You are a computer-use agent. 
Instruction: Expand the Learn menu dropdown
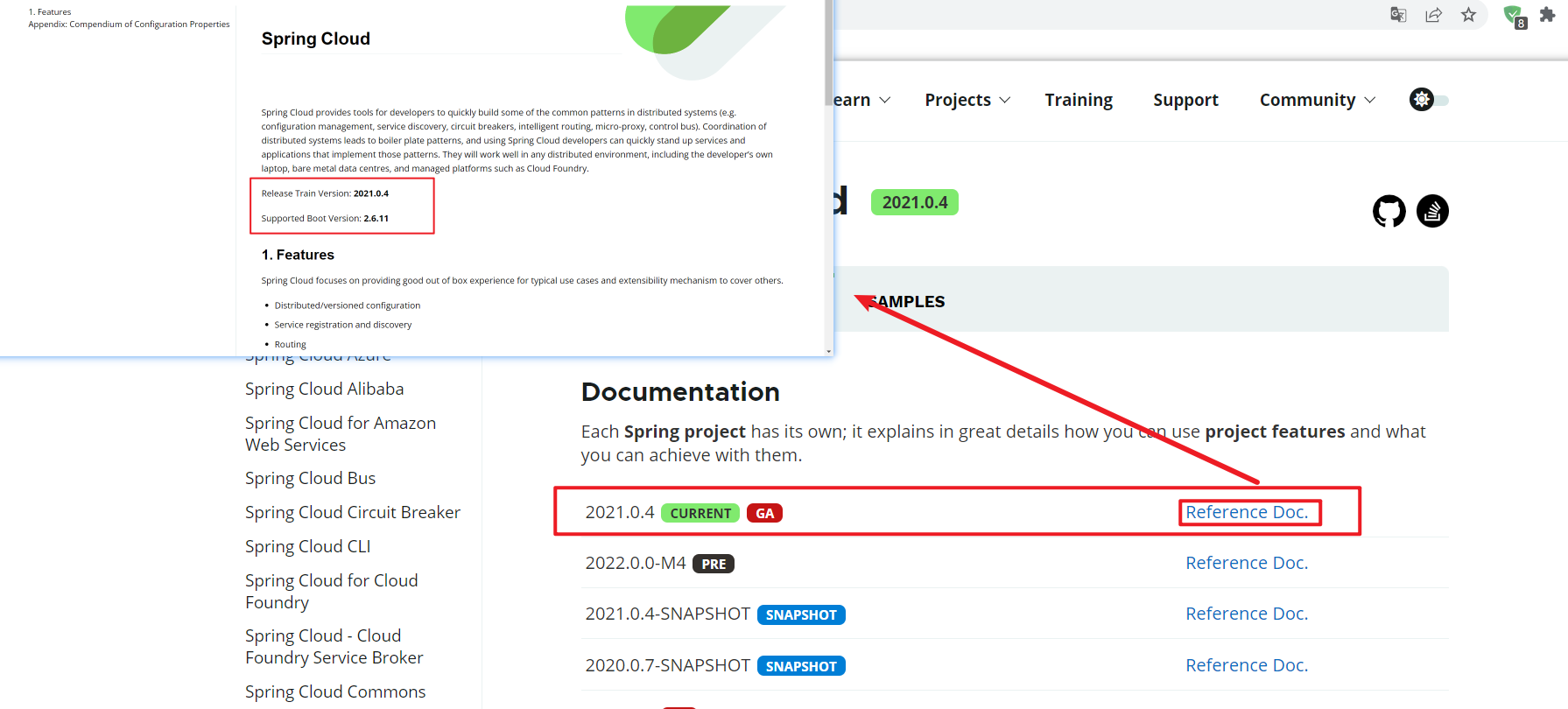861,100
